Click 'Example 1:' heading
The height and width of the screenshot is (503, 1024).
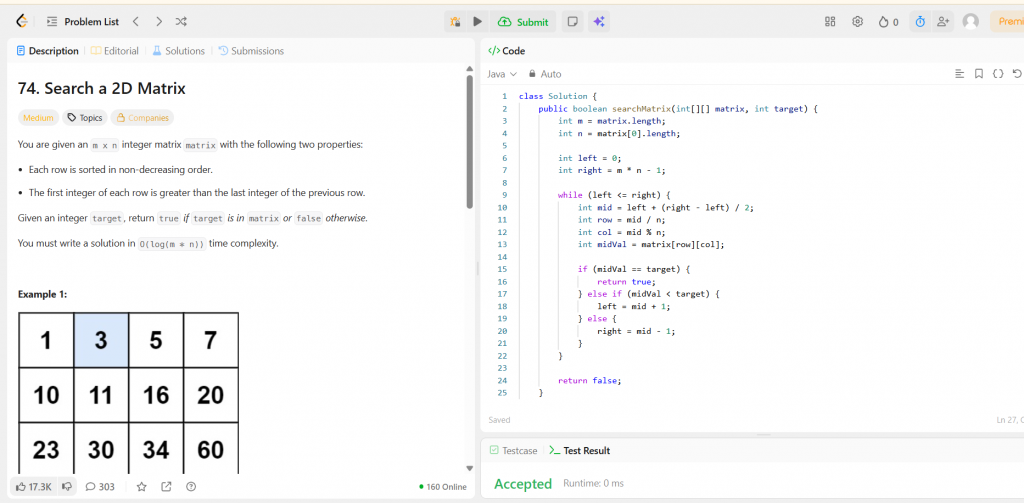click(x=42, y=295)
